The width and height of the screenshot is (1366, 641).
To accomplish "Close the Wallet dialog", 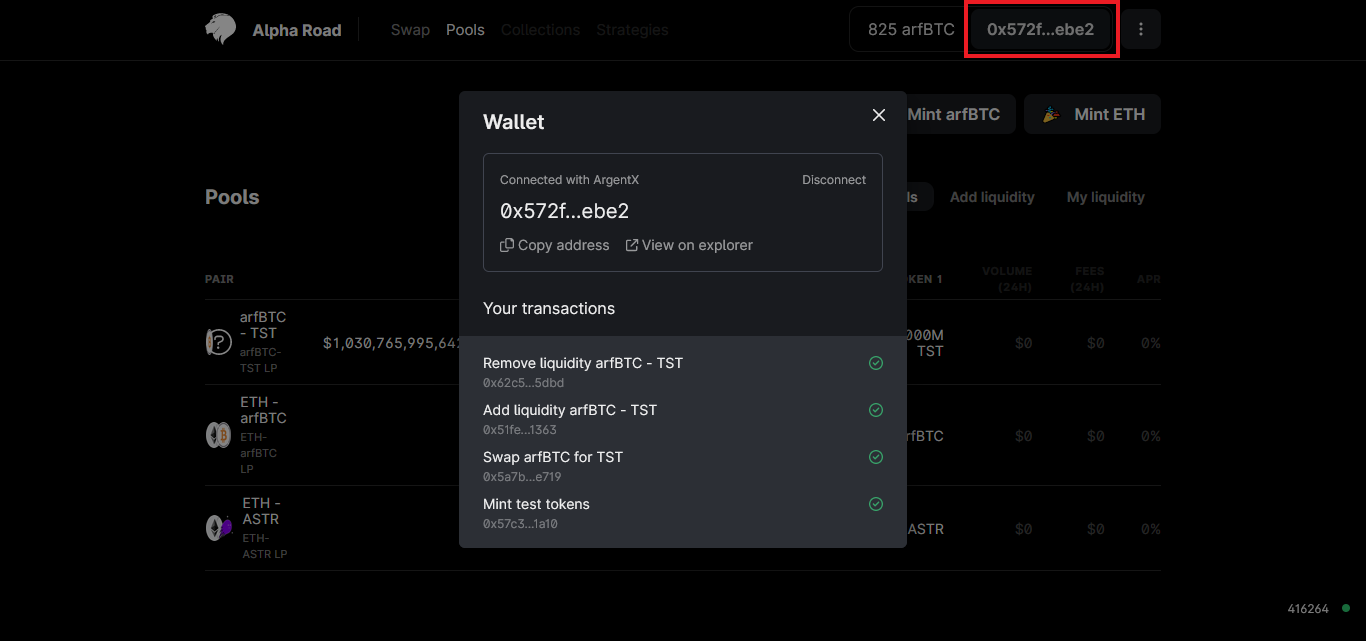I will (x=879, y=115).
